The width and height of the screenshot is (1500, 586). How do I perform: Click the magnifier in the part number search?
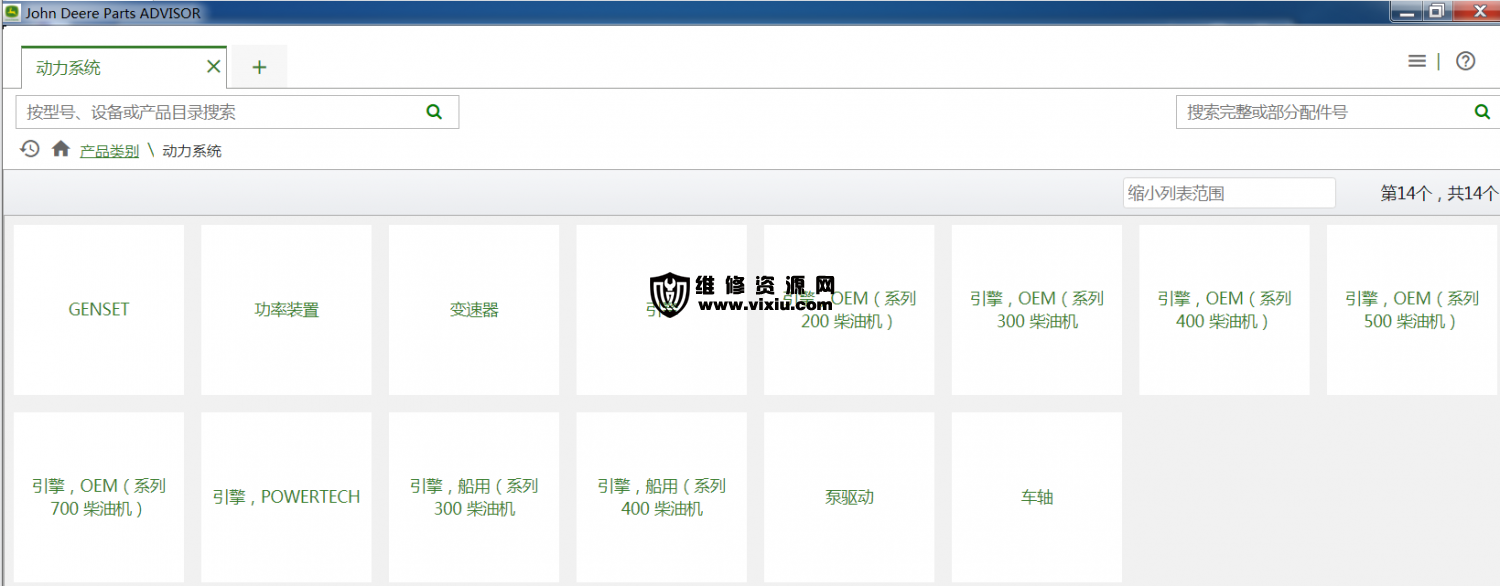pyautogui.click(x=1482, y=112)
